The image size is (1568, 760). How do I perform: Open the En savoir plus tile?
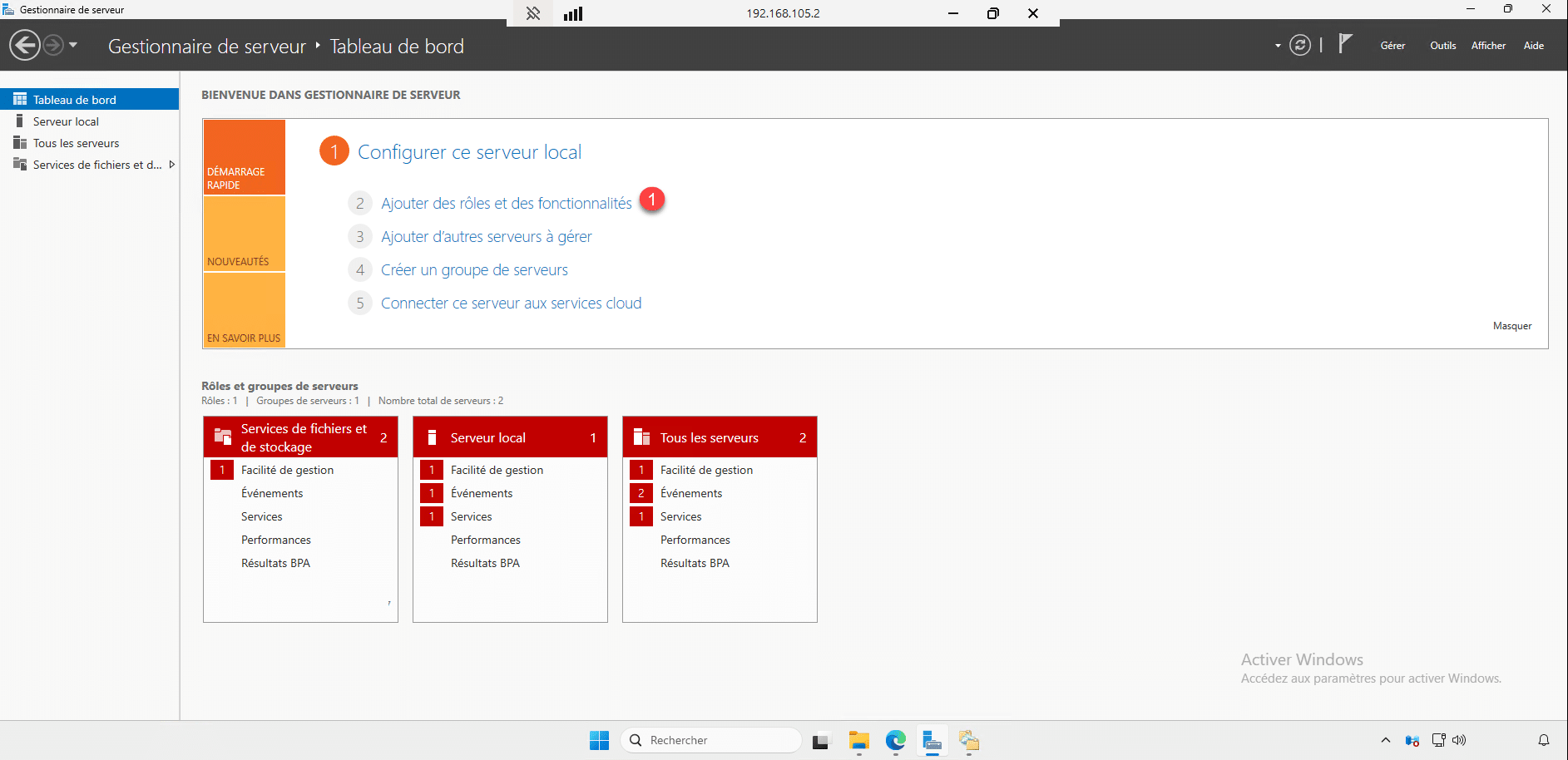[x=245, y=309]
